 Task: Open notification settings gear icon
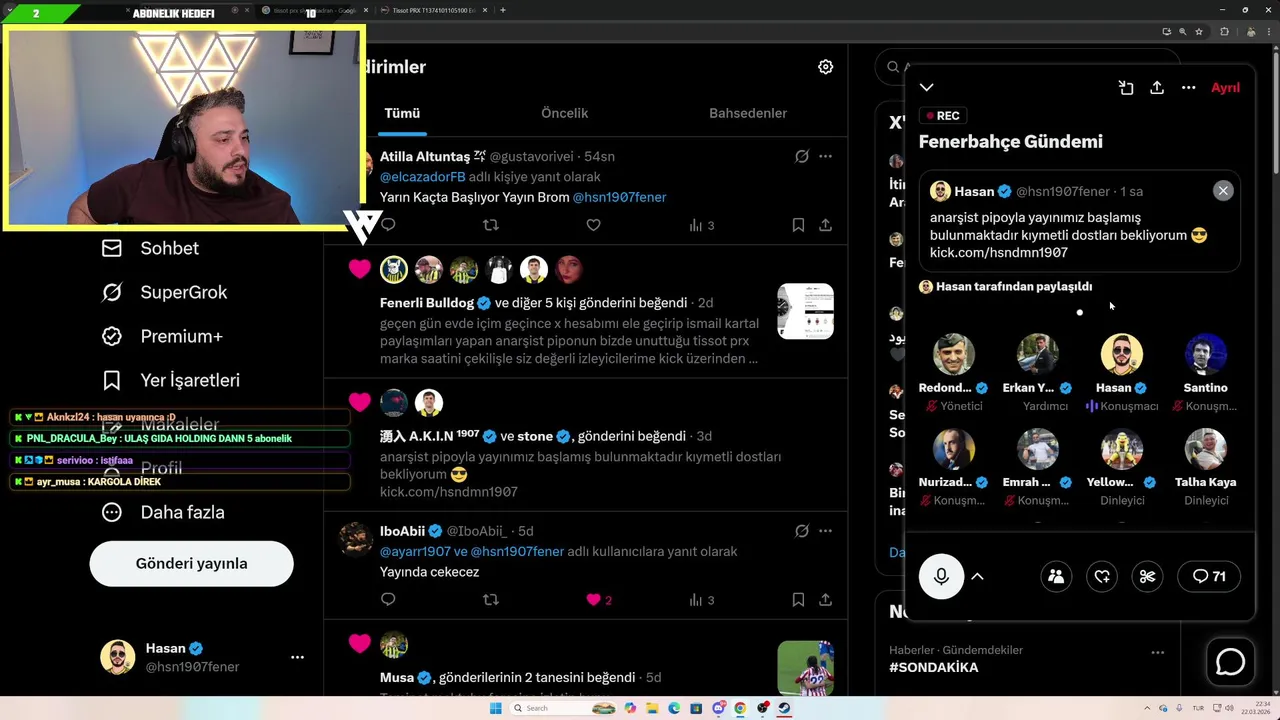[825, 67]
